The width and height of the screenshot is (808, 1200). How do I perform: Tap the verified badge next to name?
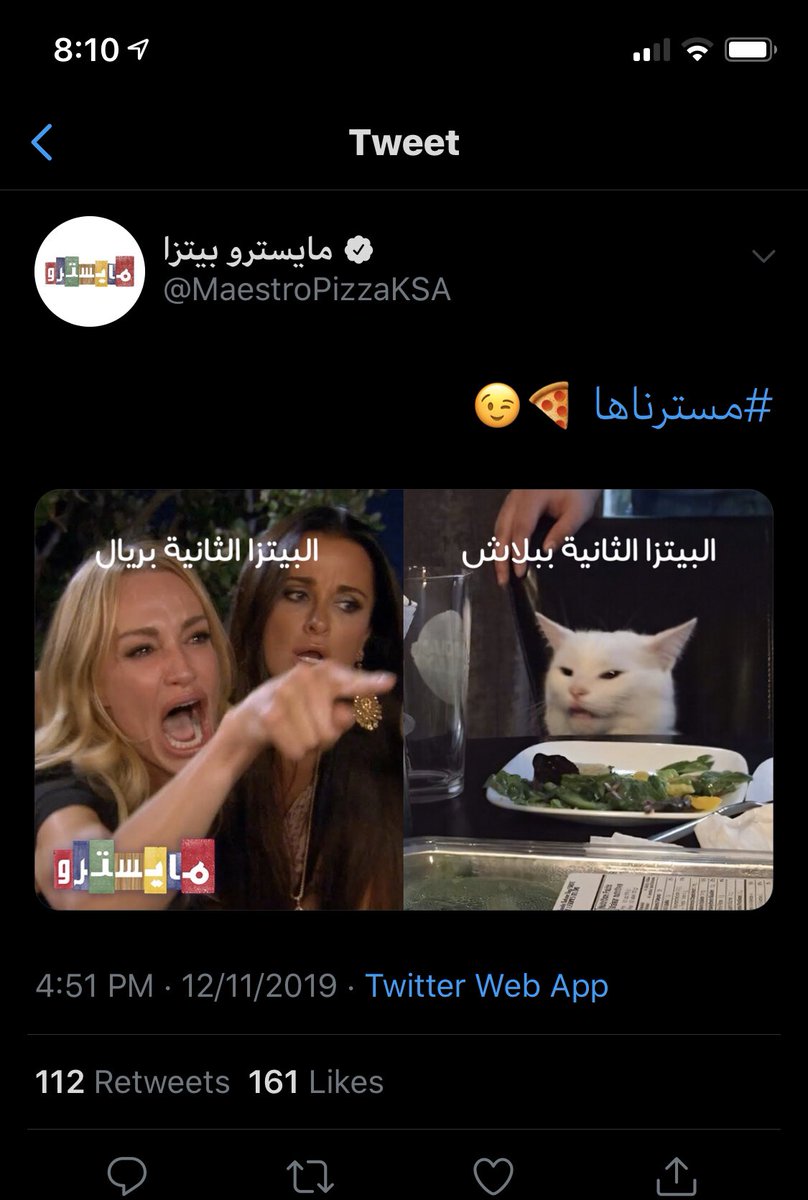click(359, 249)
